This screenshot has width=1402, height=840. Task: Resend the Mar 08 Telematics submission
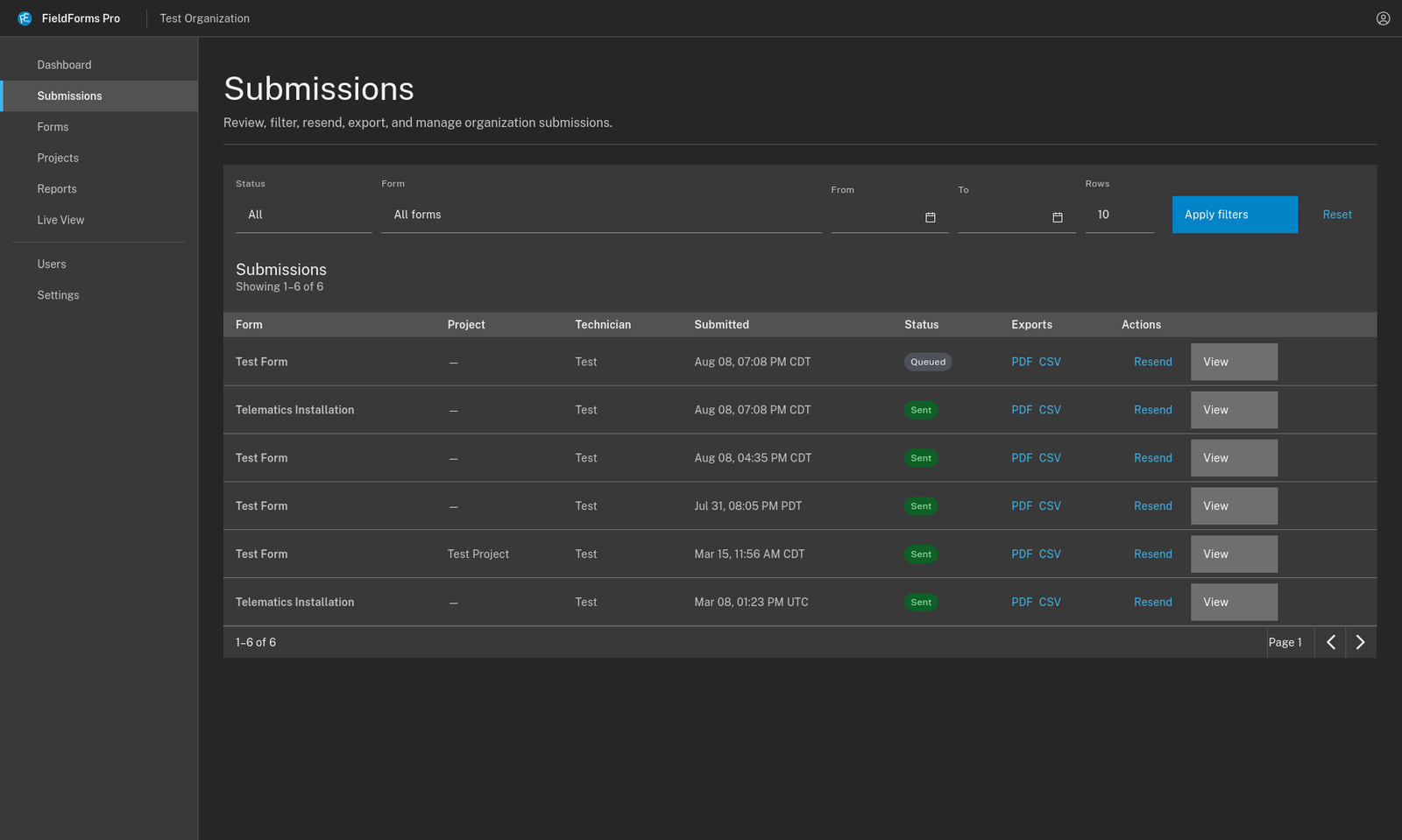click(1152, 603)
